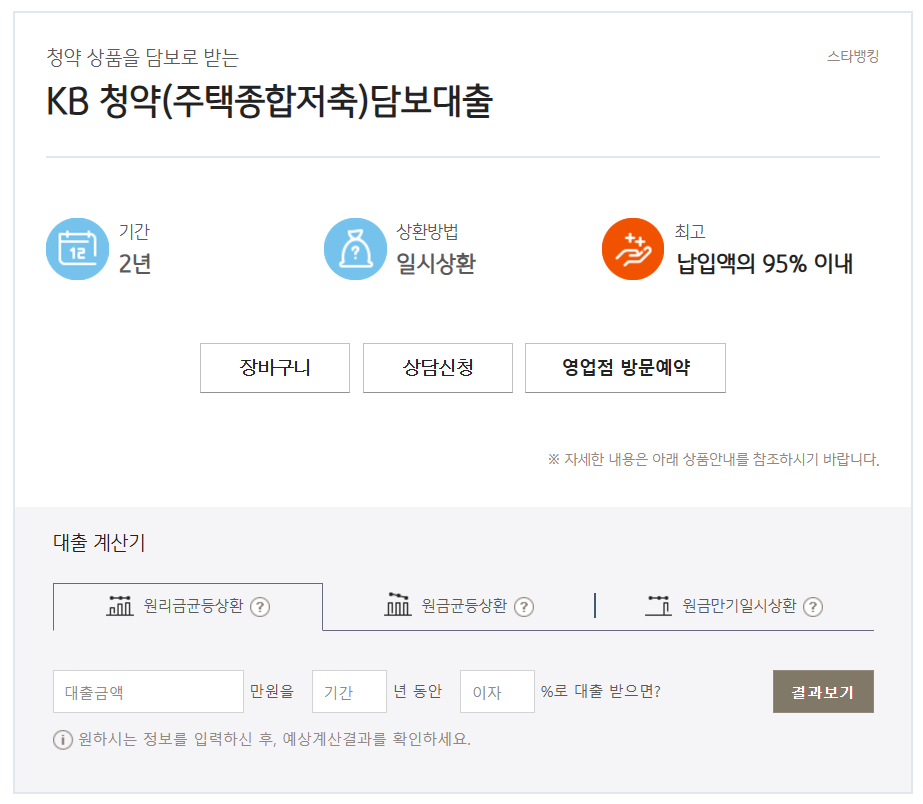Click the money bag icon for 상환방법
This screenshot has height=804, width=923.
point(355,249)
